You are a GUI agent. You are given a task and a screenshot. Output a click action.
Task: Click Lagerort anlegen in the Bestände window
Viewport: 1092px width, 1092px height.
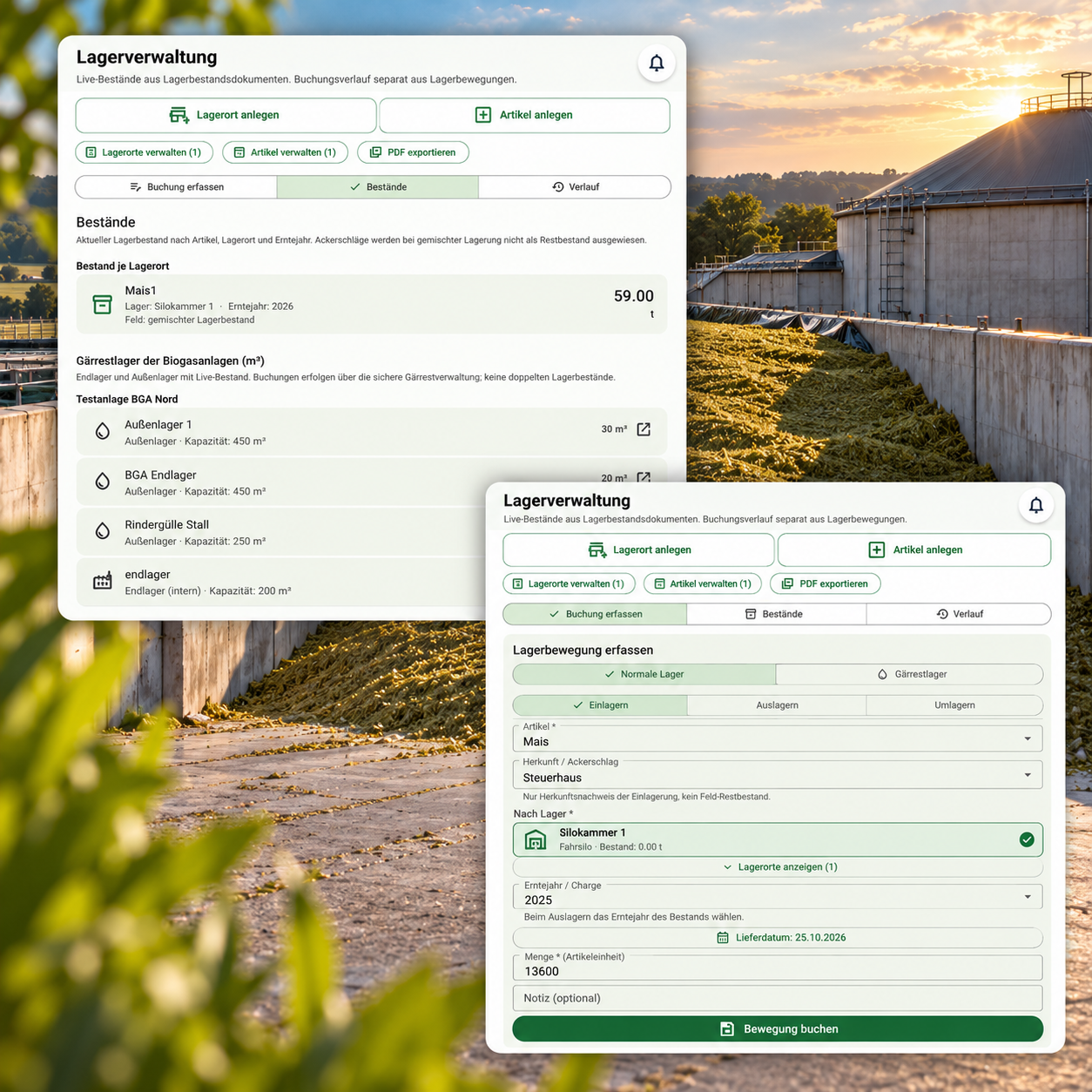[226, 115]
